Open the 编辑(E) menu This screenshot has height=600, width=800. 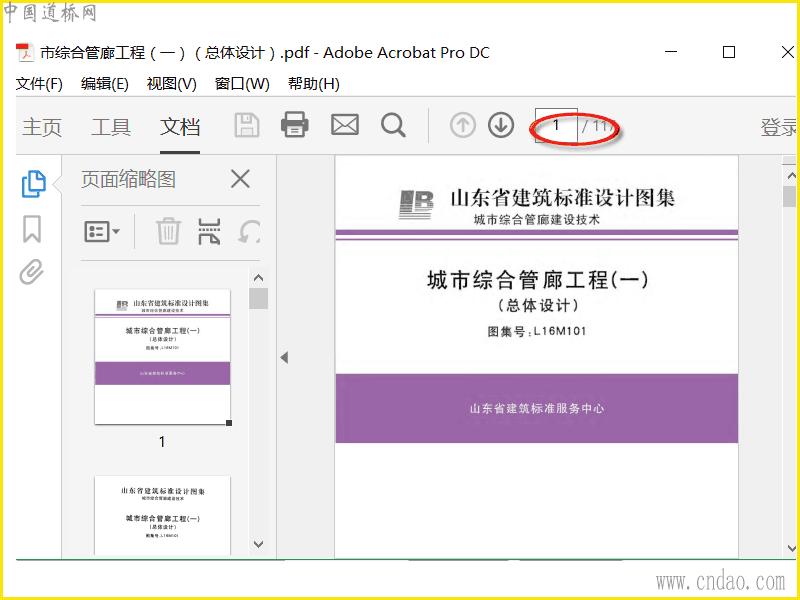point(105,84)
